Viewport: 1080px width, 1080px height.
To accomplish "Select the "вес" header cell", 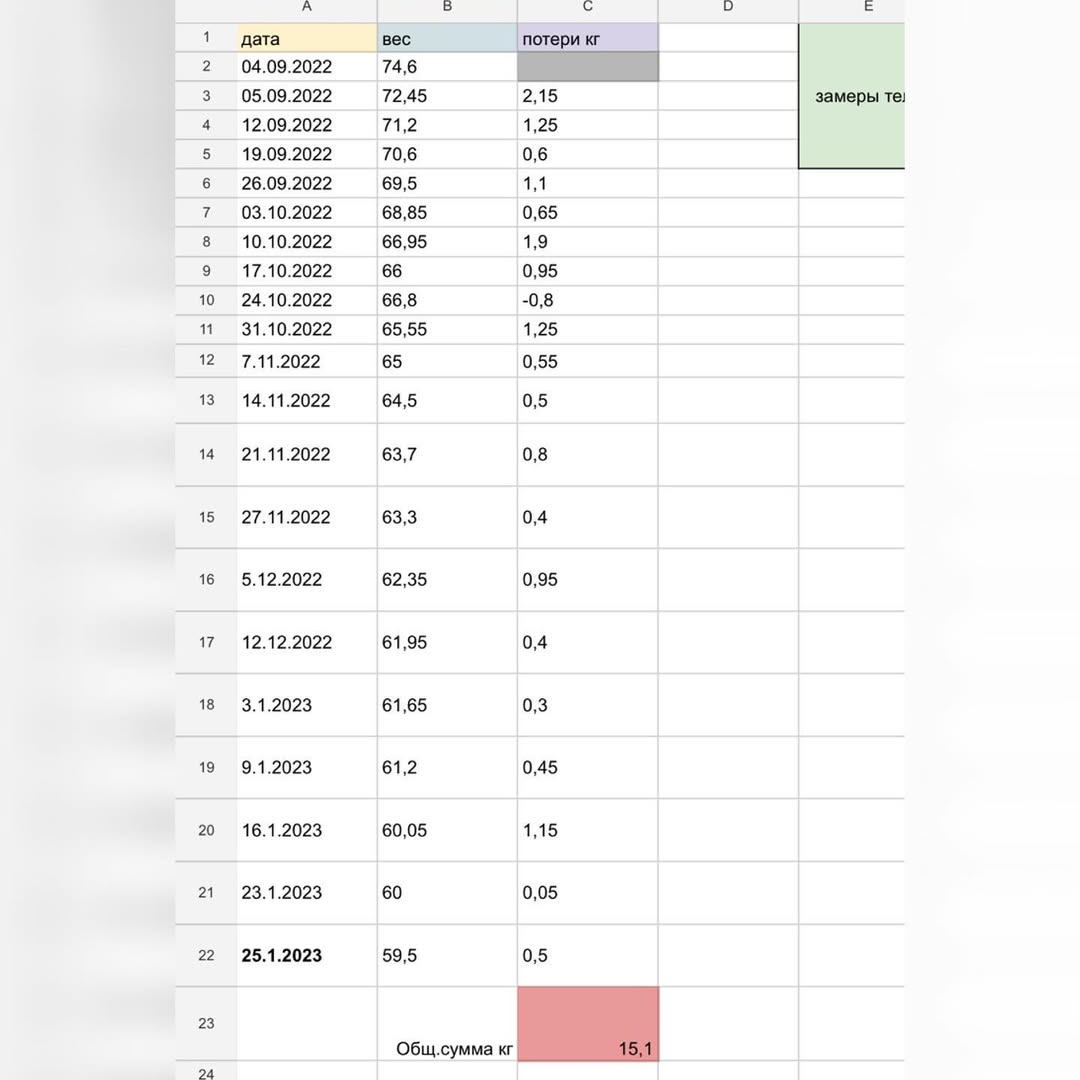I will (x=447, y=39).
